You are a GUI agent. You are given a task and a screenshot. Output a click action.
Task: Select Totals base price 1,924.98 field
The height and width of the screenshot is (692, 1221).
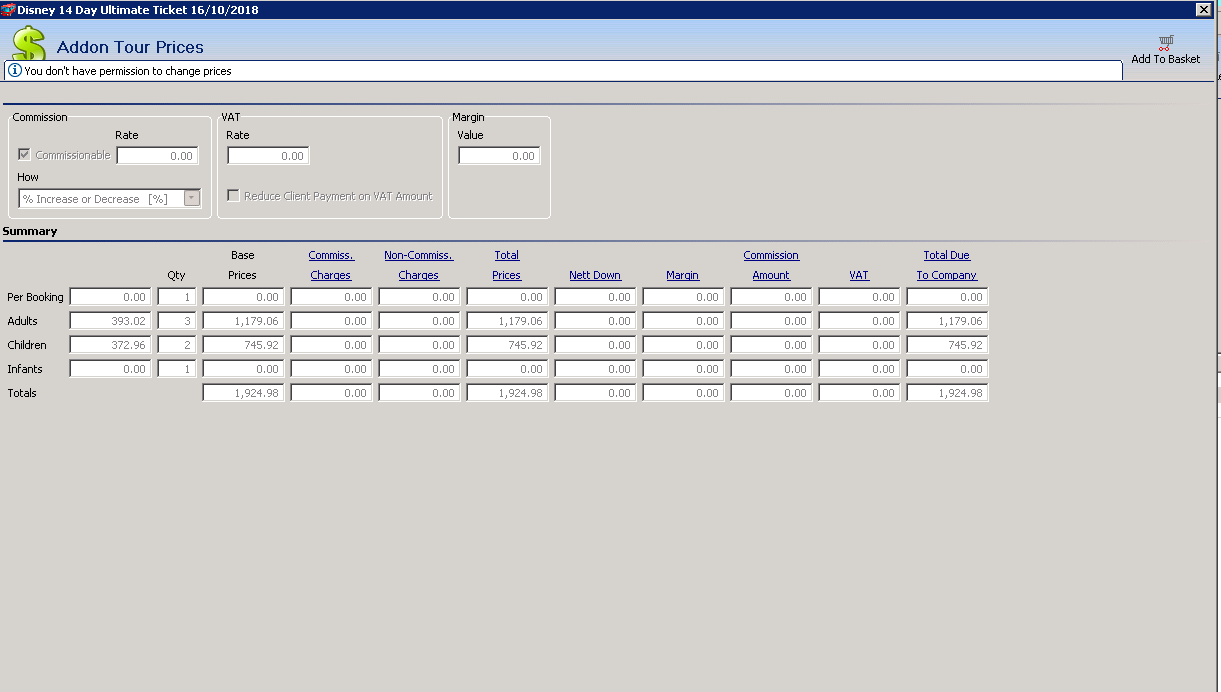pos(243,393)
